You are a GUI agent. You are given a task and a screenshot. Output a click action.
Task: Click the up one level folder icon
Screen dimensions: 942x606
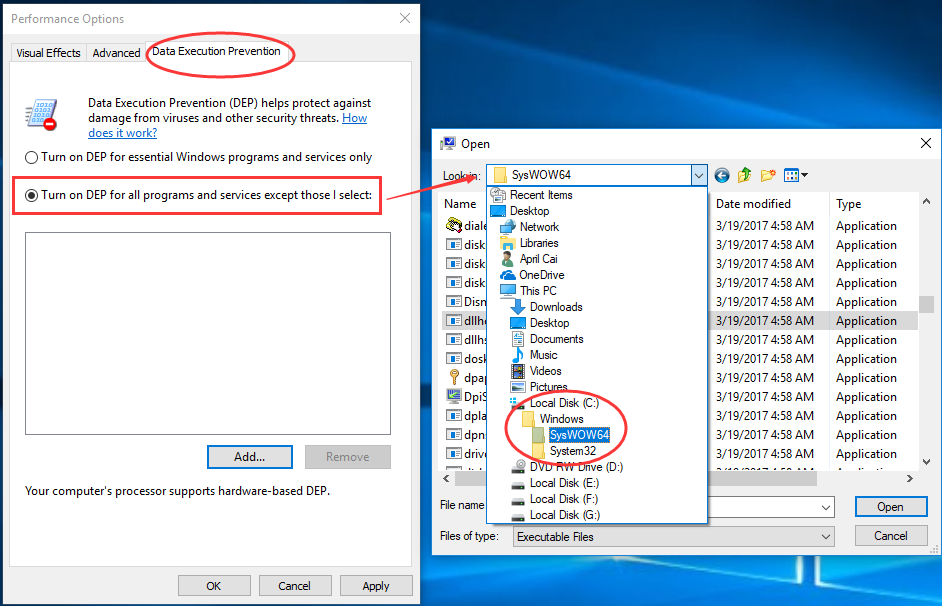click(x=745, y=175)
